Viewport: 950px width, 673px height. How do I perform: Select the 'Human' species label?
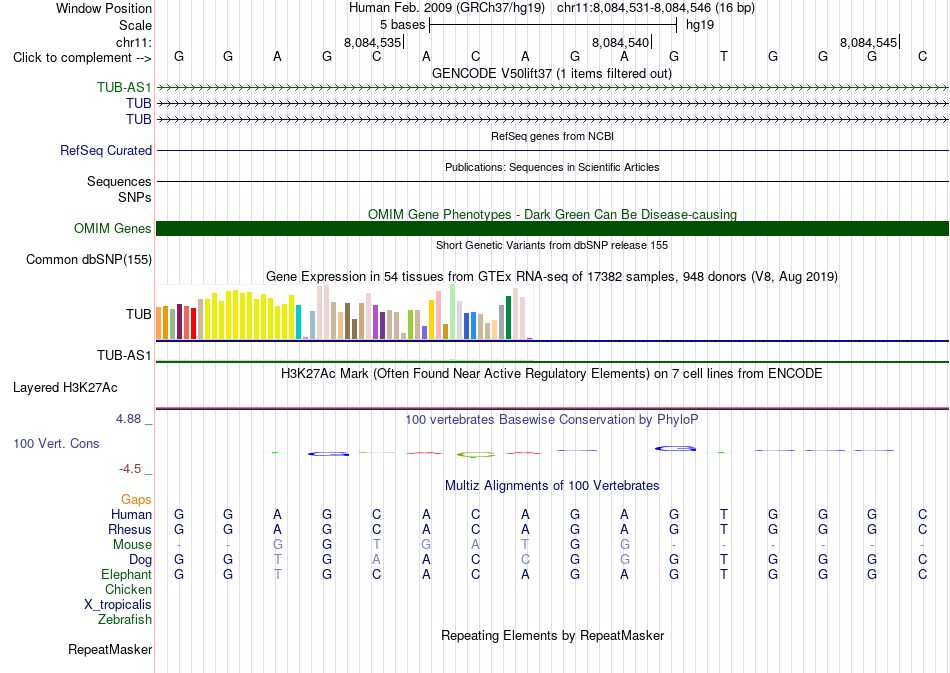[131, 514]
